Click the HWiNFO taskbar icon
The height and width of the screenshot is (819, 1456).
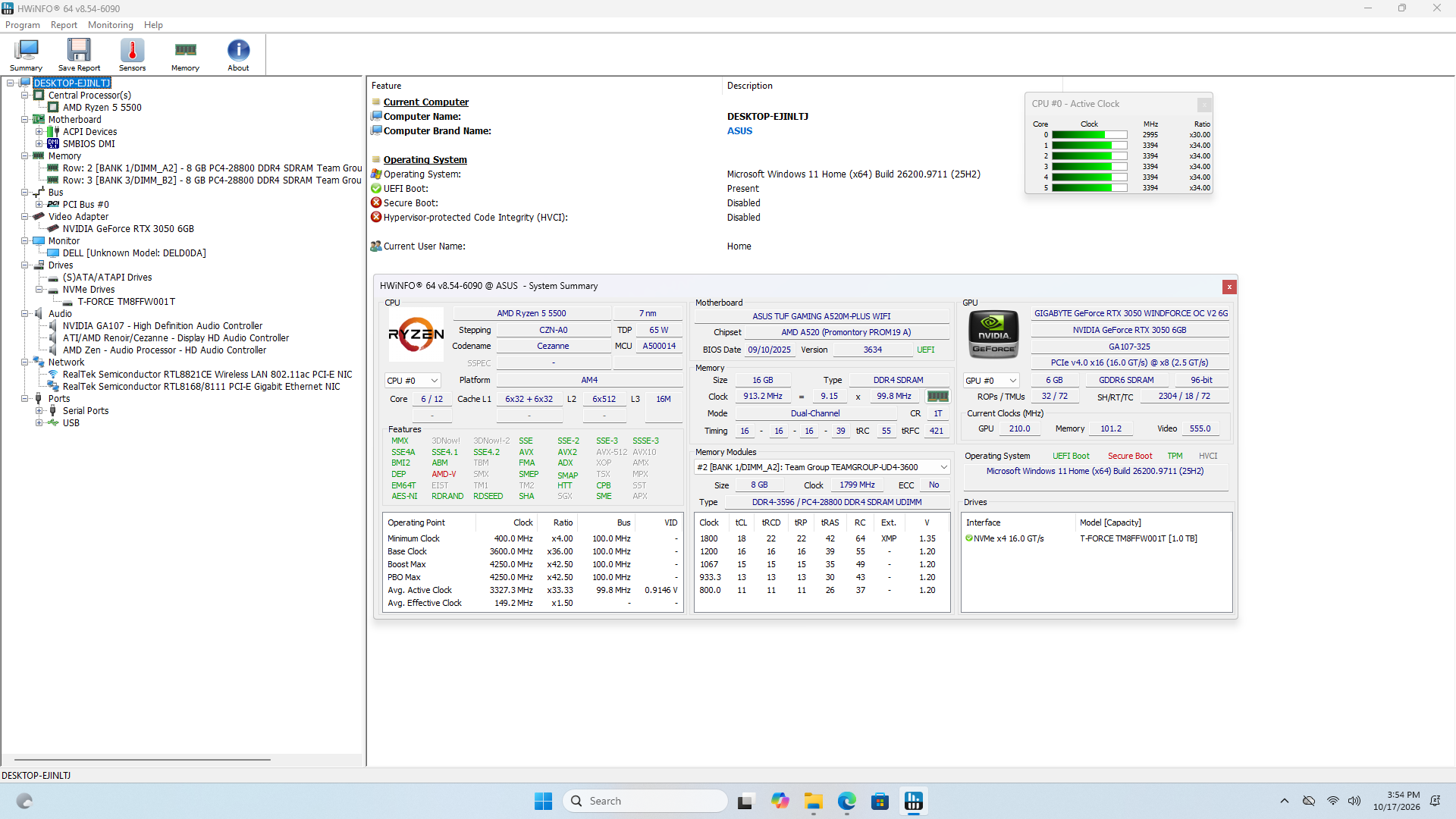click(x=914, y=801)
